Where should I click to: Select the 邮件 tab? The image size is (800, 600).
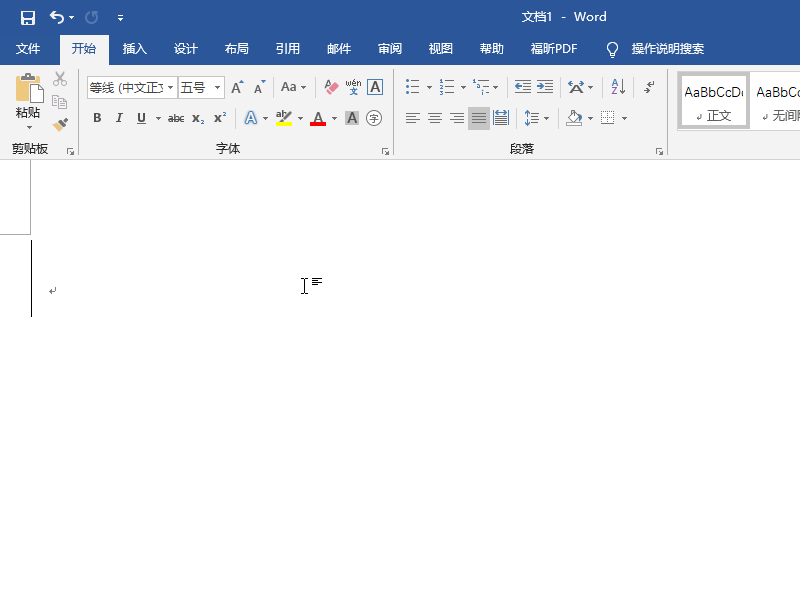coord(339,49)
